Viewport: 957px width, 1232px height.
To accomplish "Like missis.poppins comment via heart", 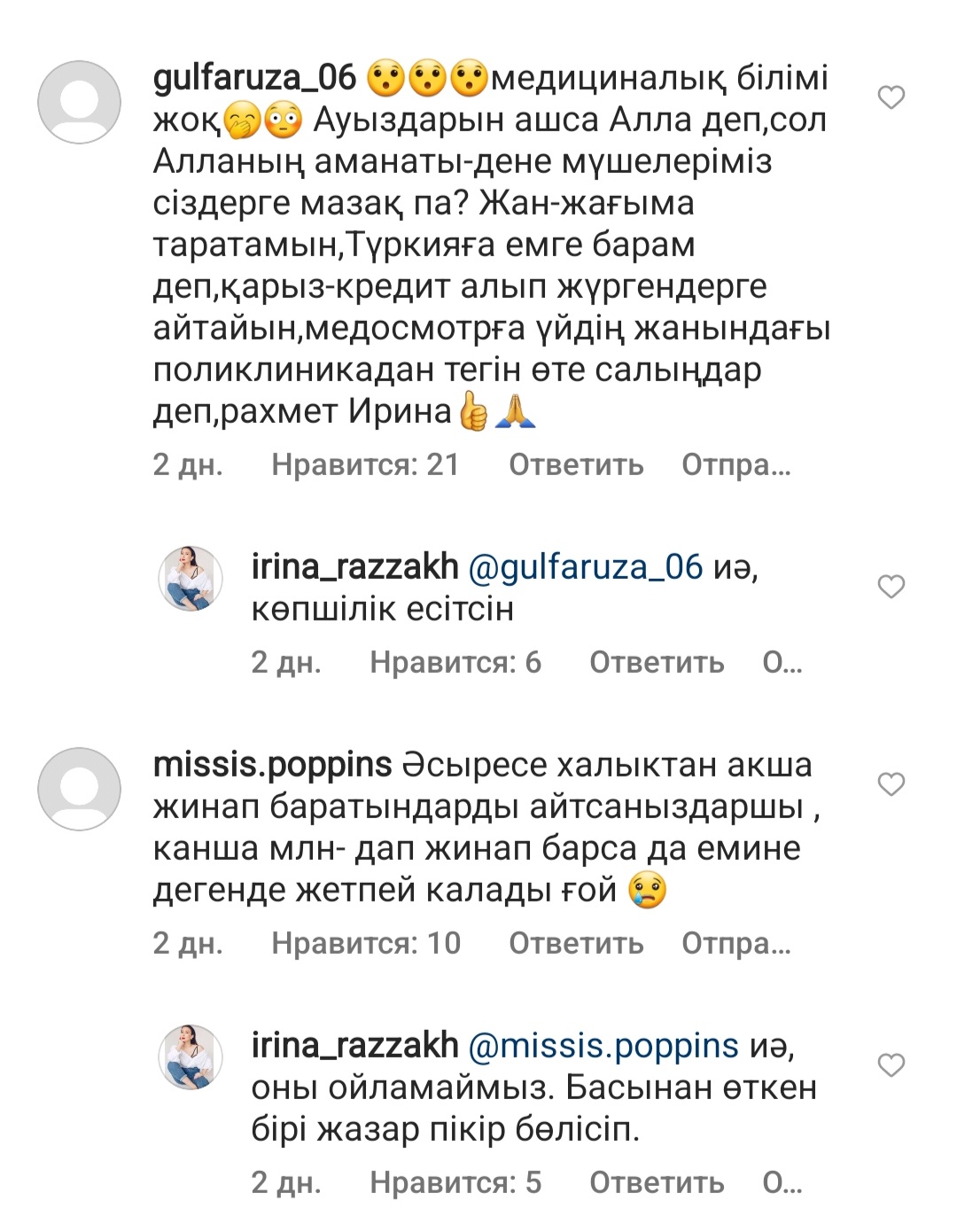I will [x=891, y=784].
